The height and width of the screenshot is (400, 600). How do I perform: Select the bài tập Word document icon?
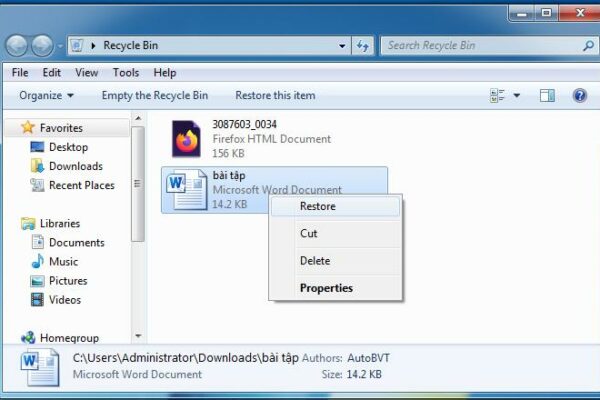[x=186, y=190]
